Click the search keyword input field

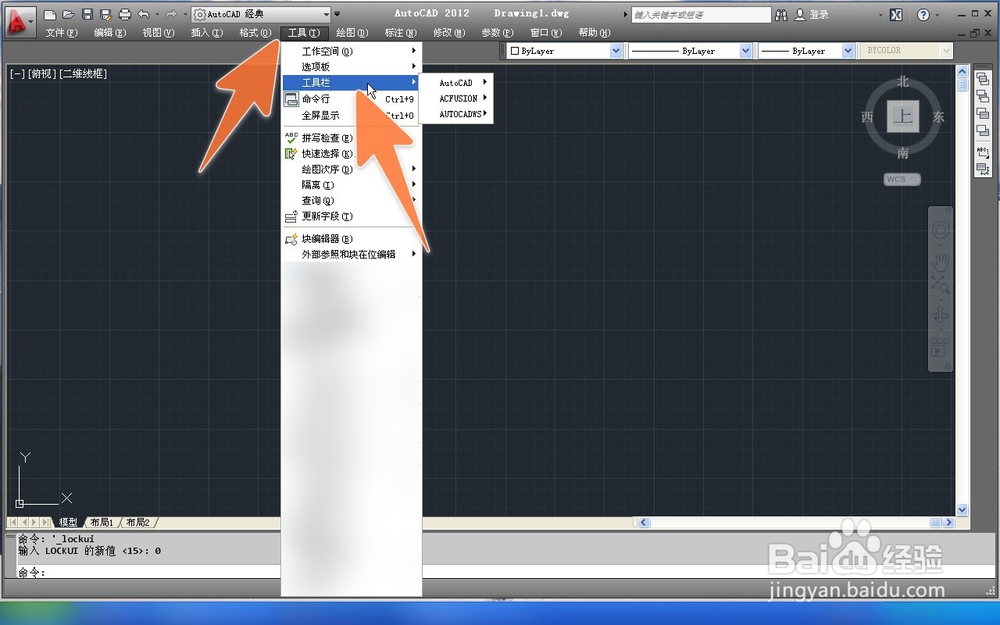701,15
